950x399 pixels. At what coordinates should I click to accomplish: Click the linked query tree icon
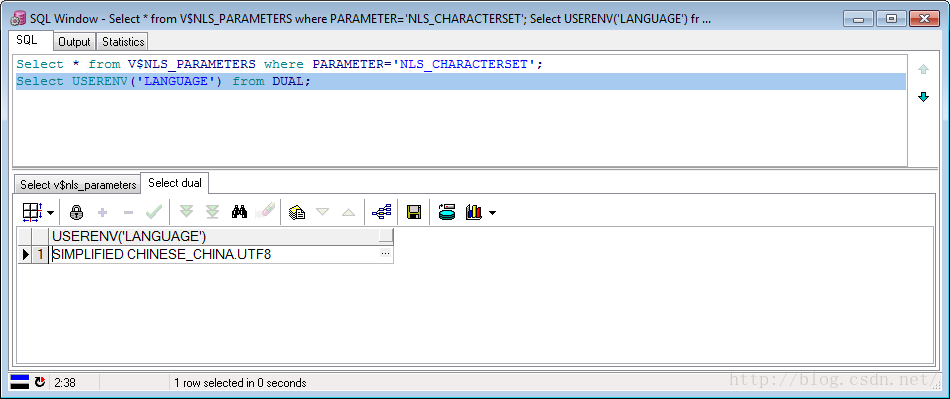[381, 212]
